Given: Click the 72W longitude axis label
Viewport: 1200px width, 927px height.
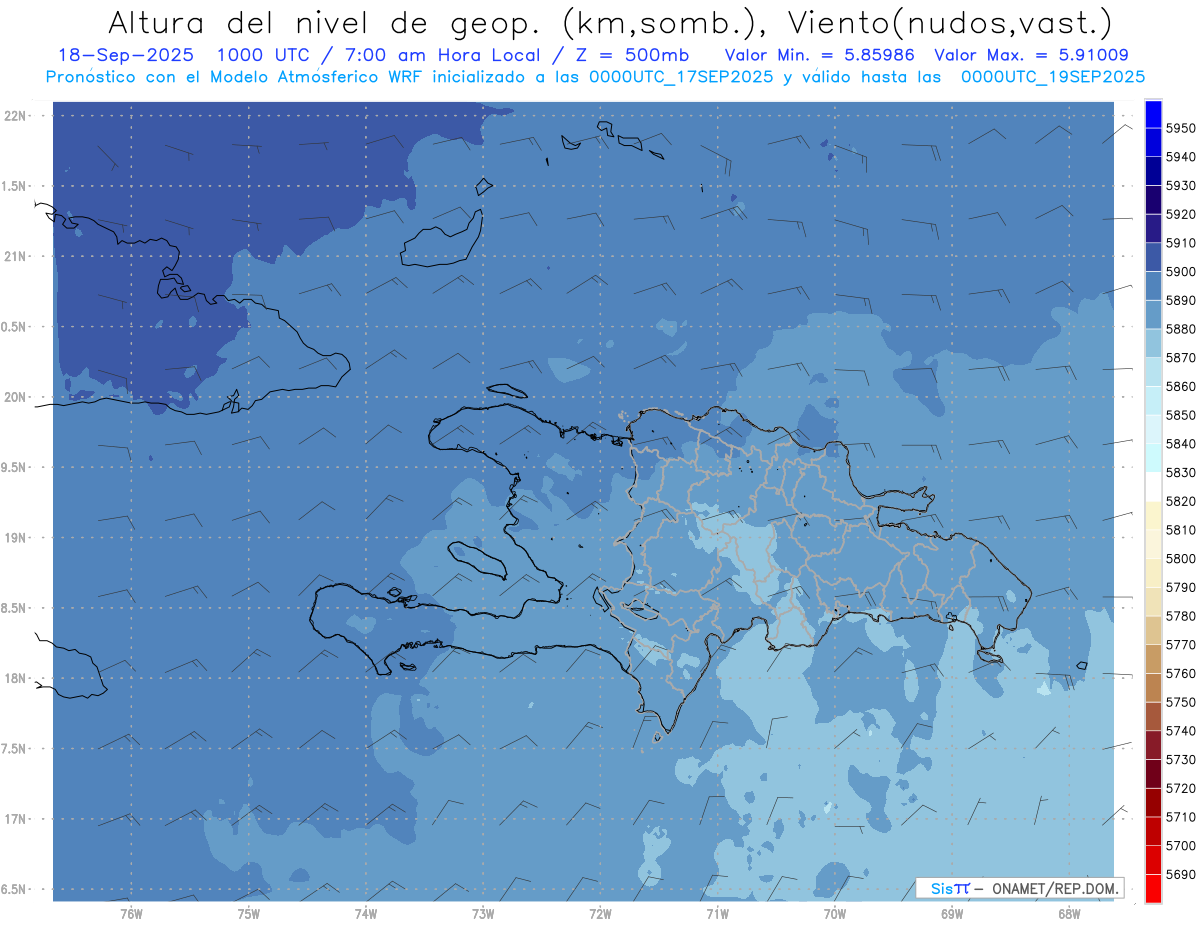Looking at the screenshot, I should point(600,913).
